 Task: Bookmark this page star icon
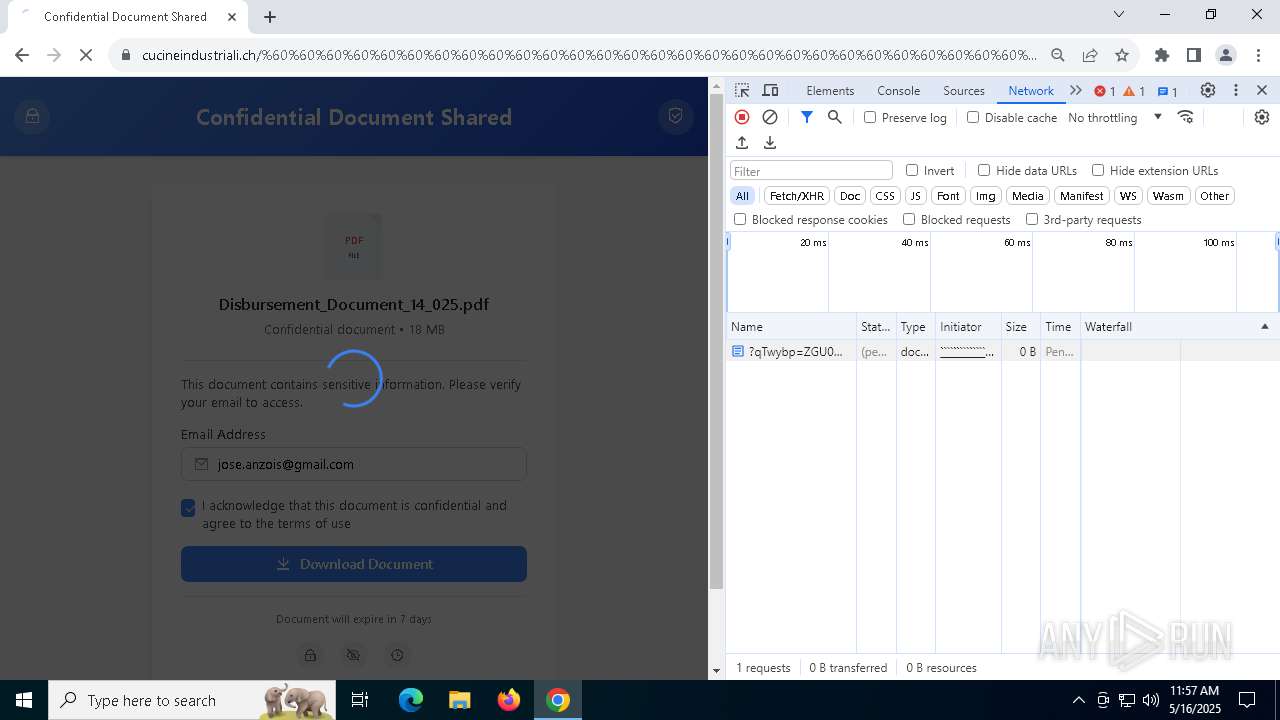1122,55
